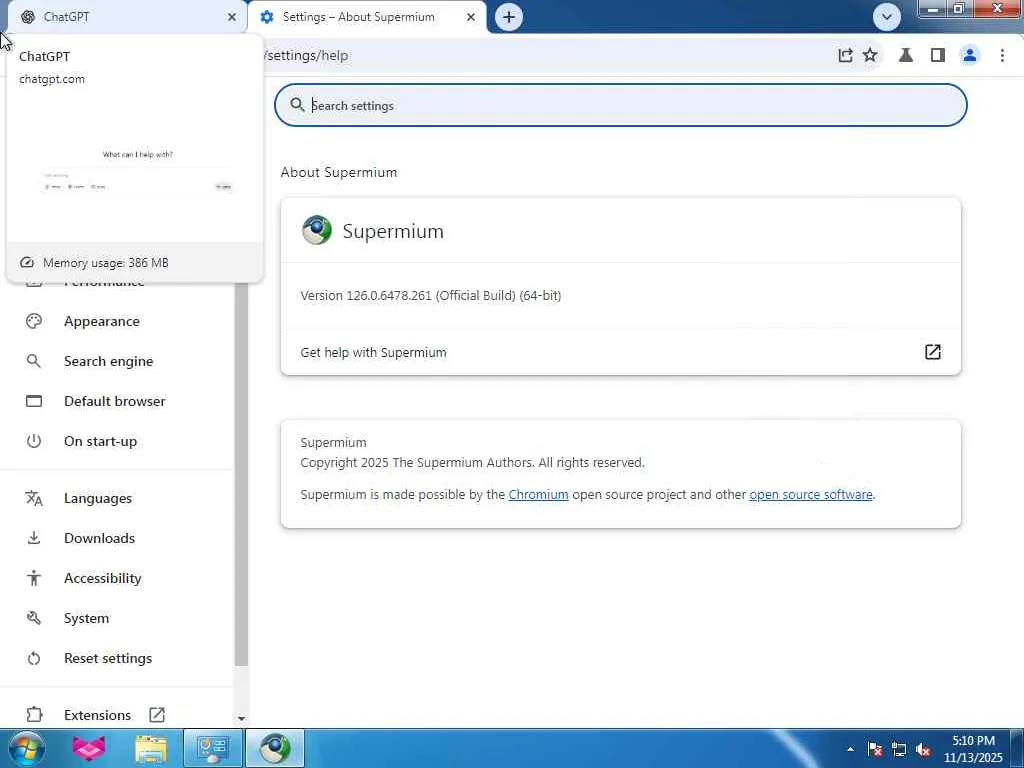This screenshot has width=1024, height=768.
Task: Open the open source software link
Action: click(x=810, y=494)
